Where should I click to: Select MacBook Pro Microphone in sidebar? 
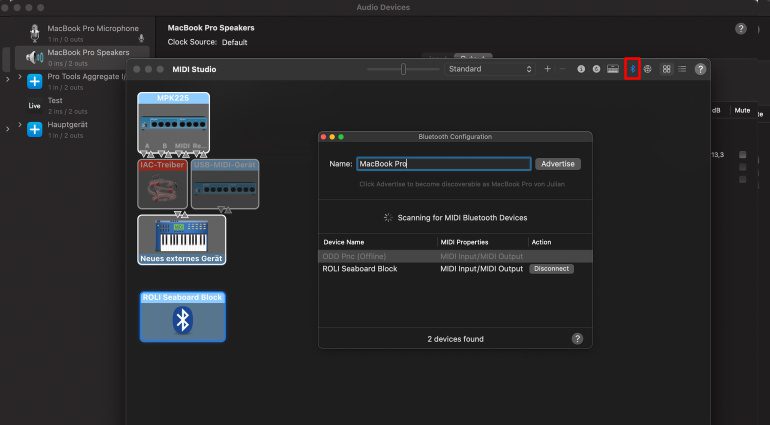(x=92, y=29)
